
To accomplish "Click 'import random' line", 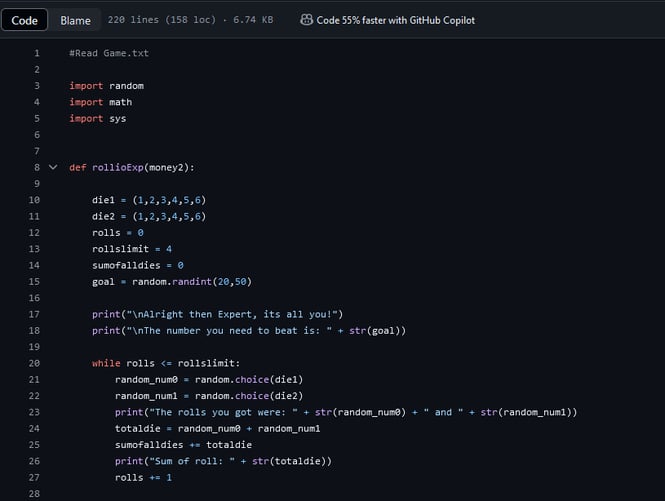I will point(106,86).
